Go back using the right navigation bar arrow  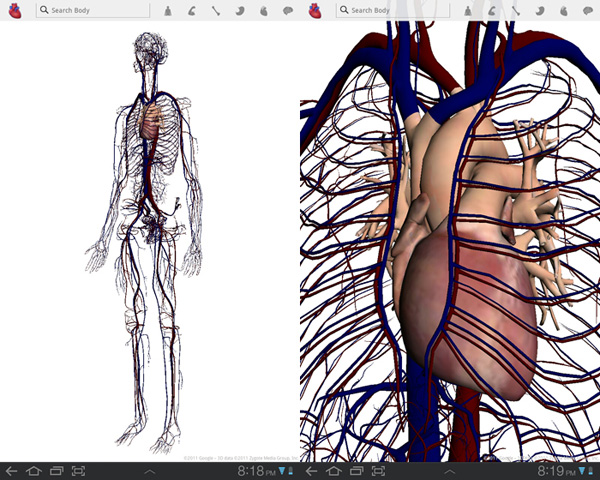pyautogui.click(x=311, y=471)
